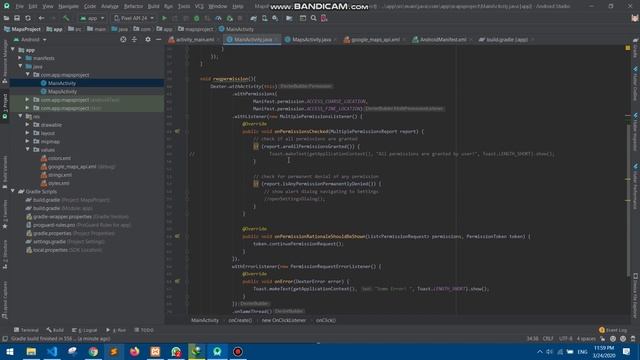This screenshot has height=360, width=640.
Task: Open the Refactor menu
Action: [x=133, y=7]
